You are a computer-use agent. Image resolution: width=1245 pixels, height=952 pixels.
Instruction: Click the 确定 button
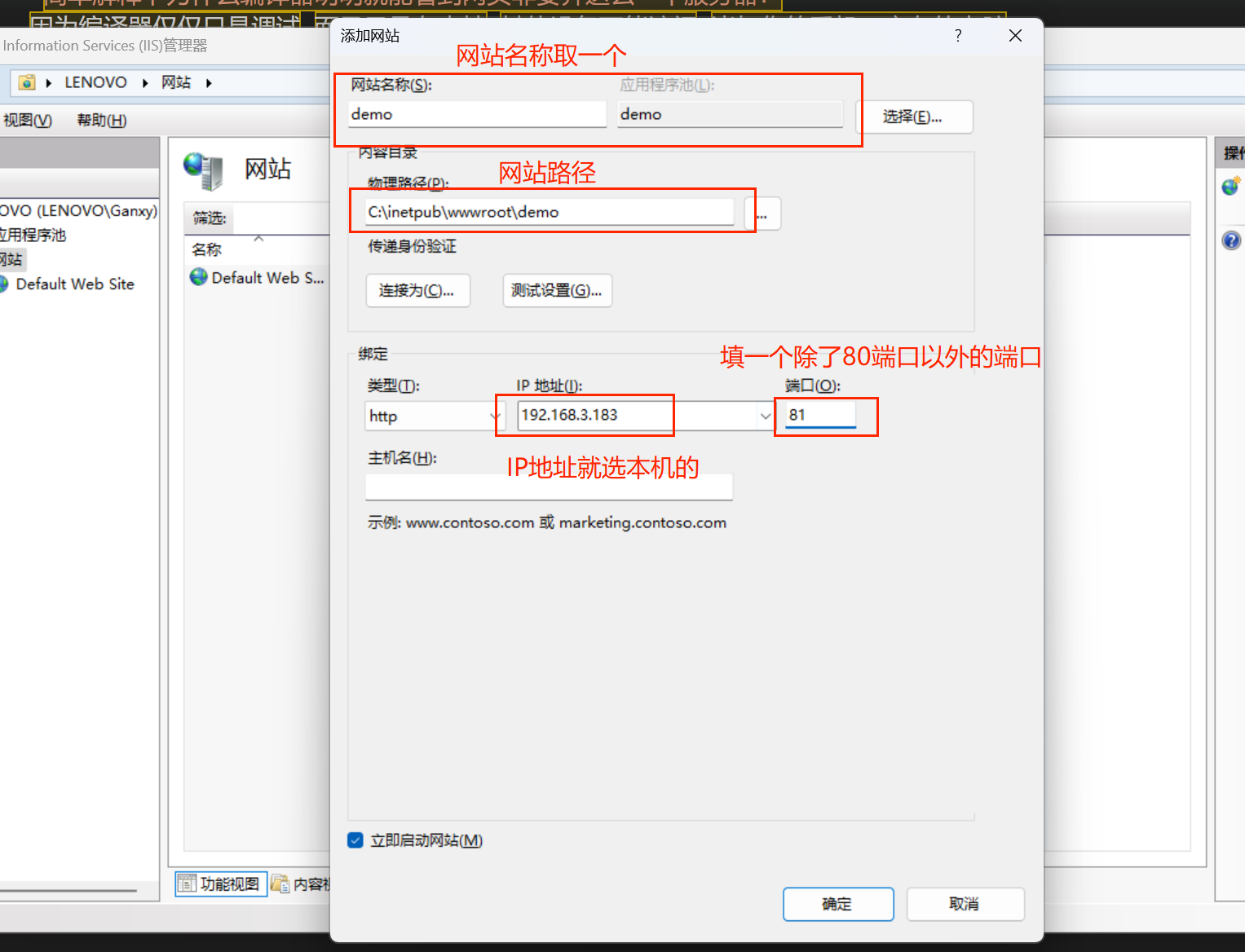[x=838, y=904]
